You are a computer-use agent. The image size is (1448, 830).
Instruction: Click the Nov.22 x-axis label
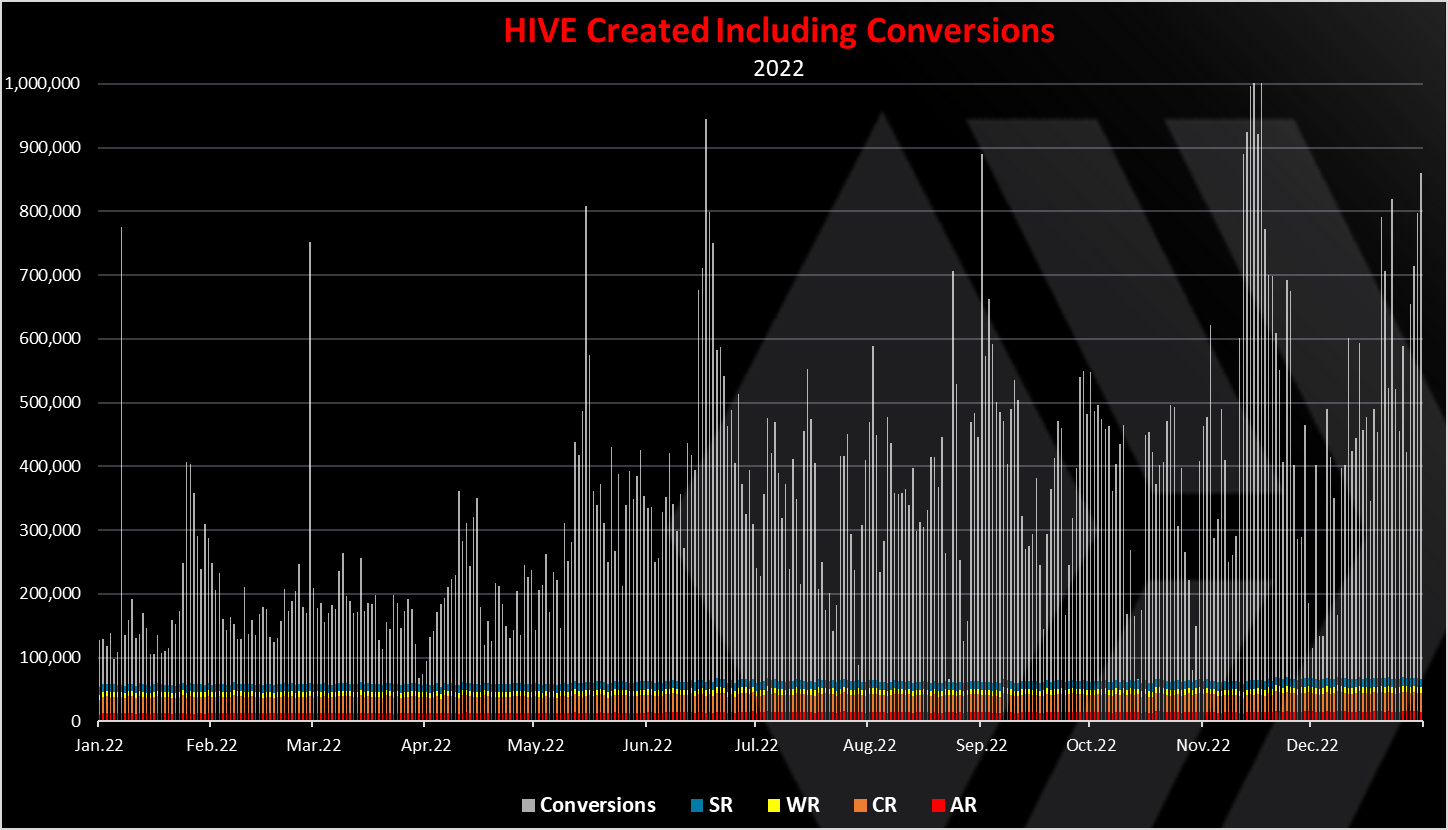(1203, 745)
